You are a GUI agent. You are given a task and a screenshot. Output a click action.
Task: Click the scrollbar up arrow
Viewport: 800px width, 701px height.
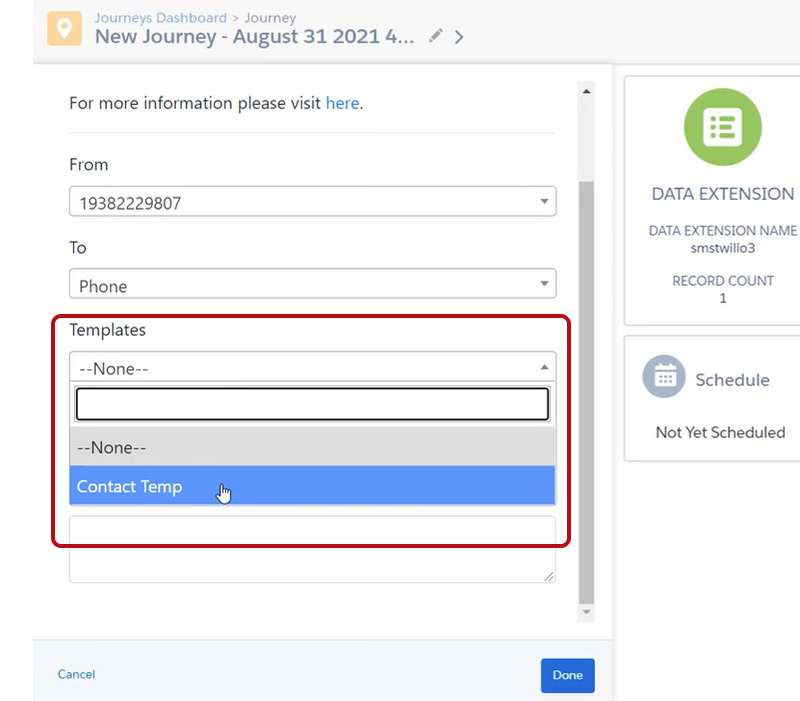[586, 92]
